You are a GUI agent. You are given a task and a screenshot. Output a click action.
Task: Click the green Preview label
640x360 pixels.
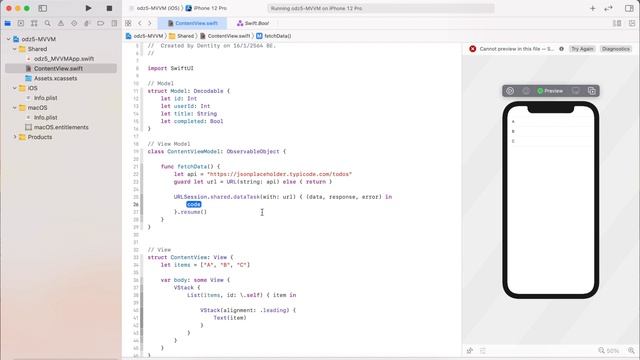(550, 91)
